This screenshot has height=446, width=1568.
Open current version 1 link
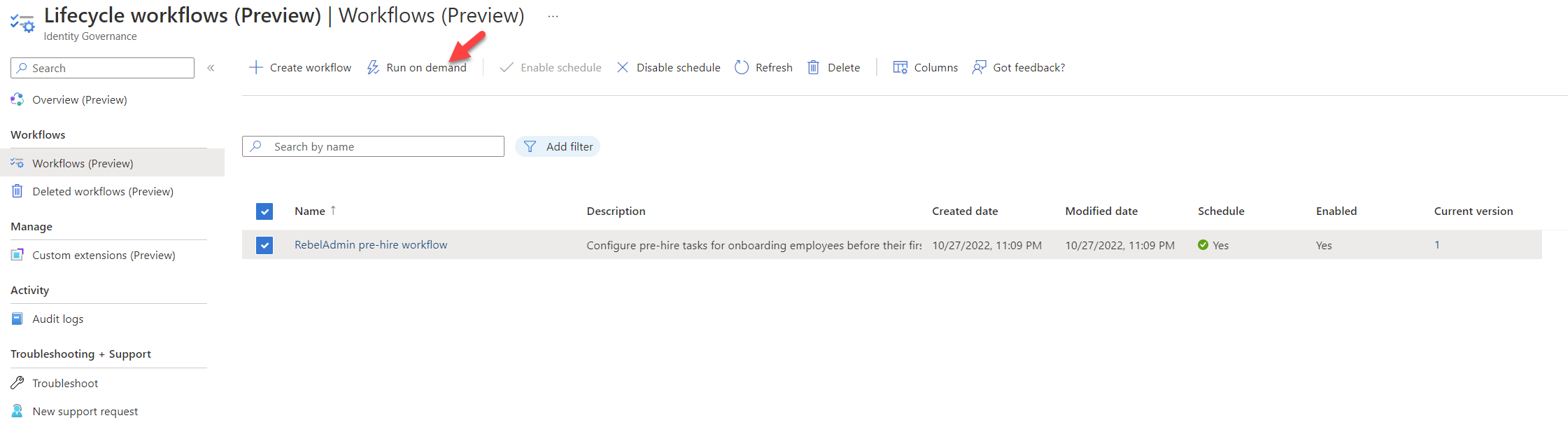(1437, 244)
